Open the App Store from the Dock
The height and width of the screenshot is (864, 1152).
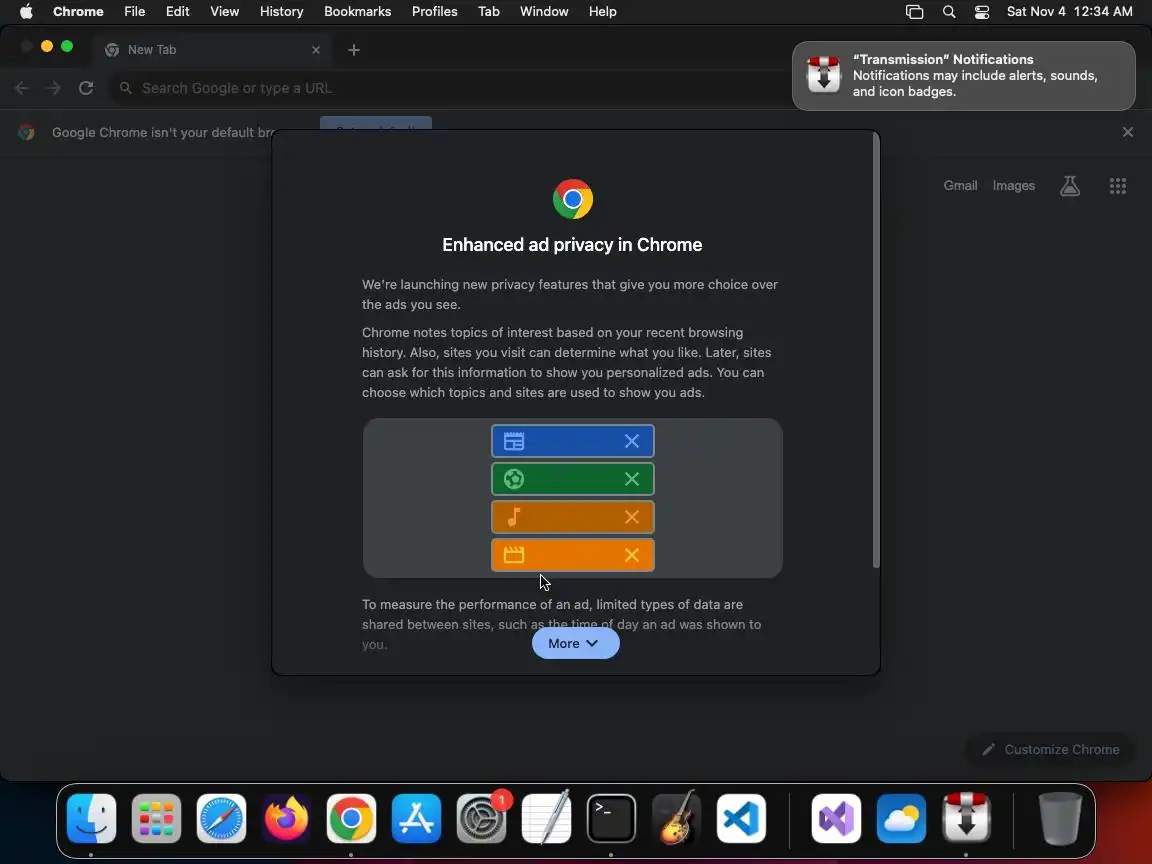coord(417,818)
